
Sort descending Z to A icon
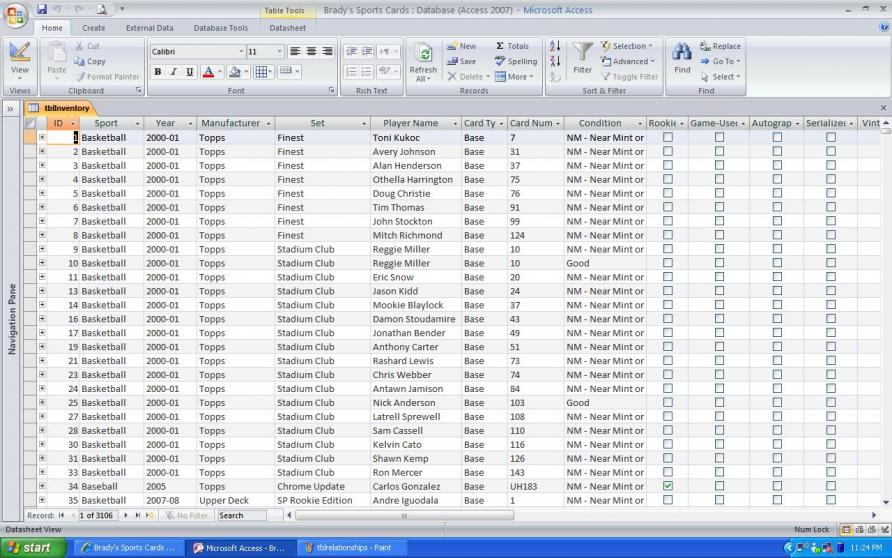pyautogui.click(x=555, y=61)
